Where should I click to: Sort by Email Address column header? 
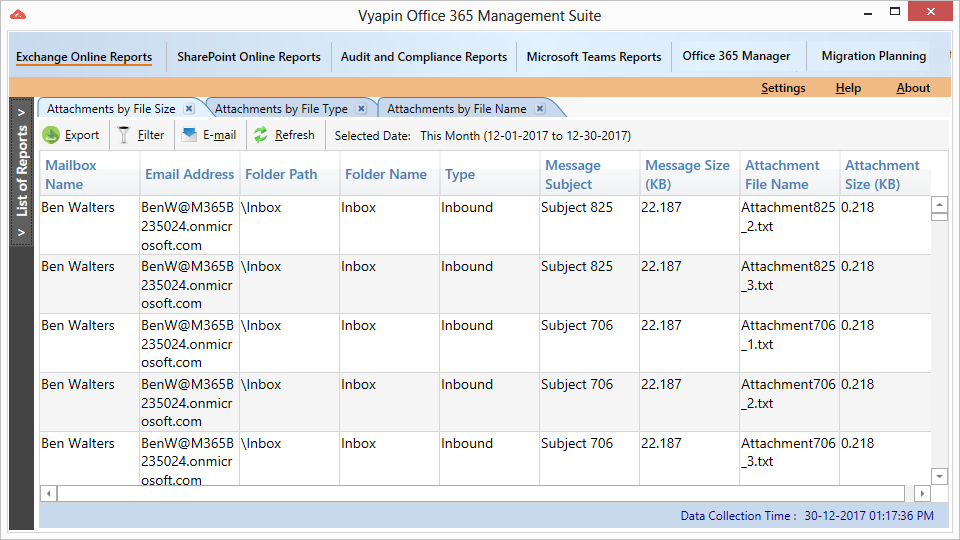(x=189, y=174)
